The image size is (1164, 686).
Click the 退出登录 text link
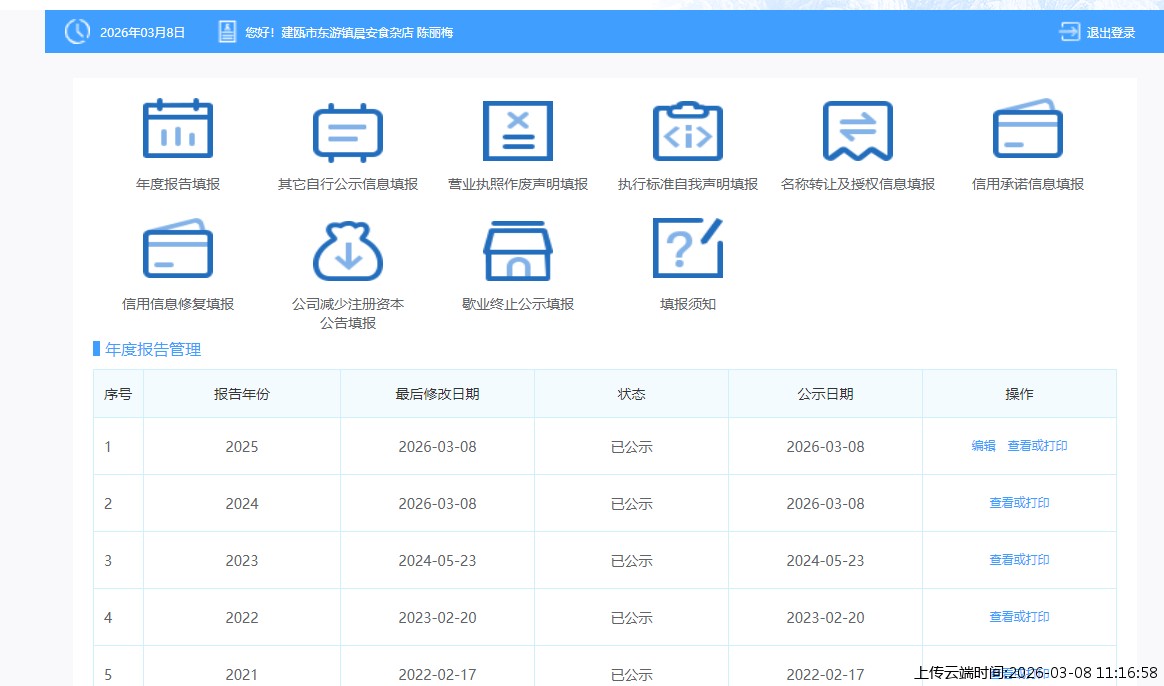click(x=1111, y=33)
